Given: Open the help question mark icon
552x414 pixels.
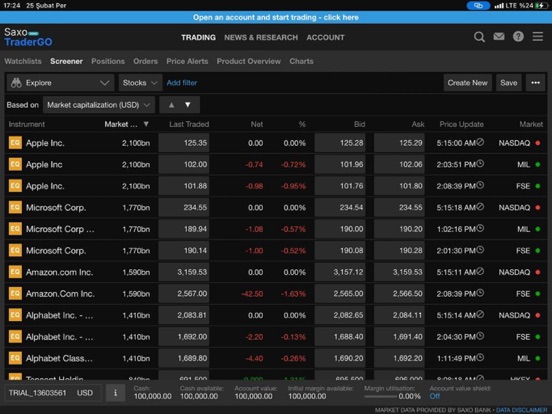Looking at the screenshot, I should click(518, 37).
